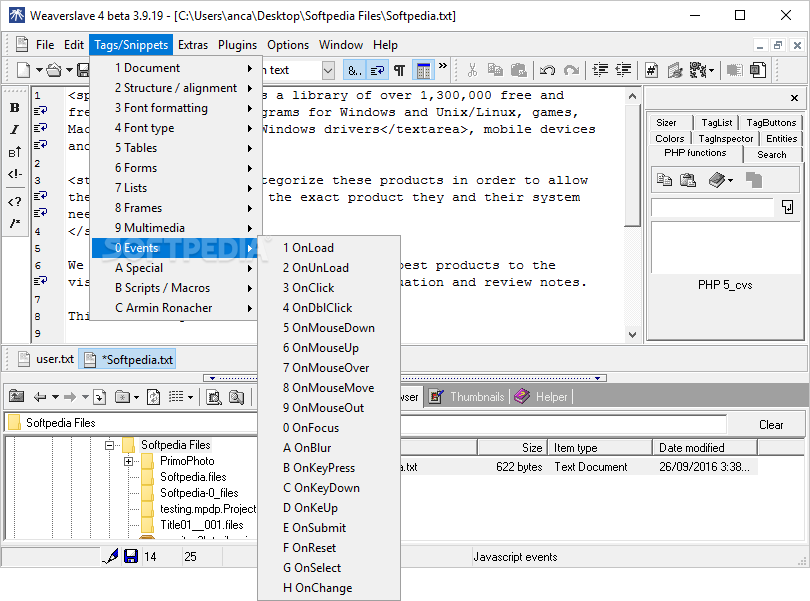Open the Plugins menu
This screenshot has height=601, width=810.
[237, 45]
